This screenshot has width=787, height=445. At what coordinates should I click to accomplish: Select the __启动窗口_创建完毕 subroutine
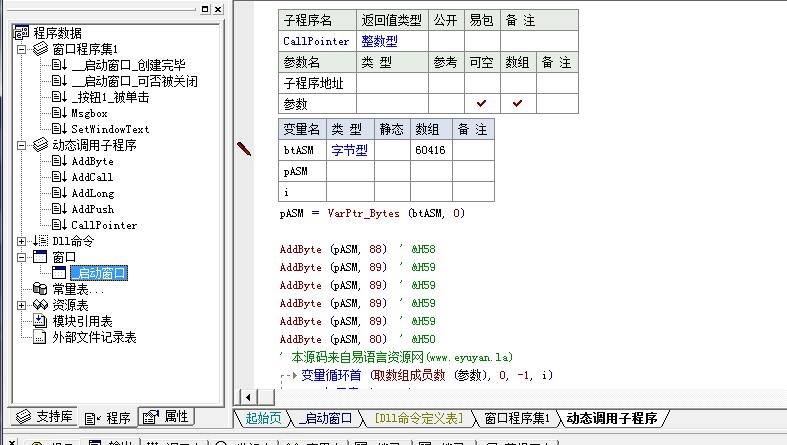pyautogui.click(x=128, y=65)
